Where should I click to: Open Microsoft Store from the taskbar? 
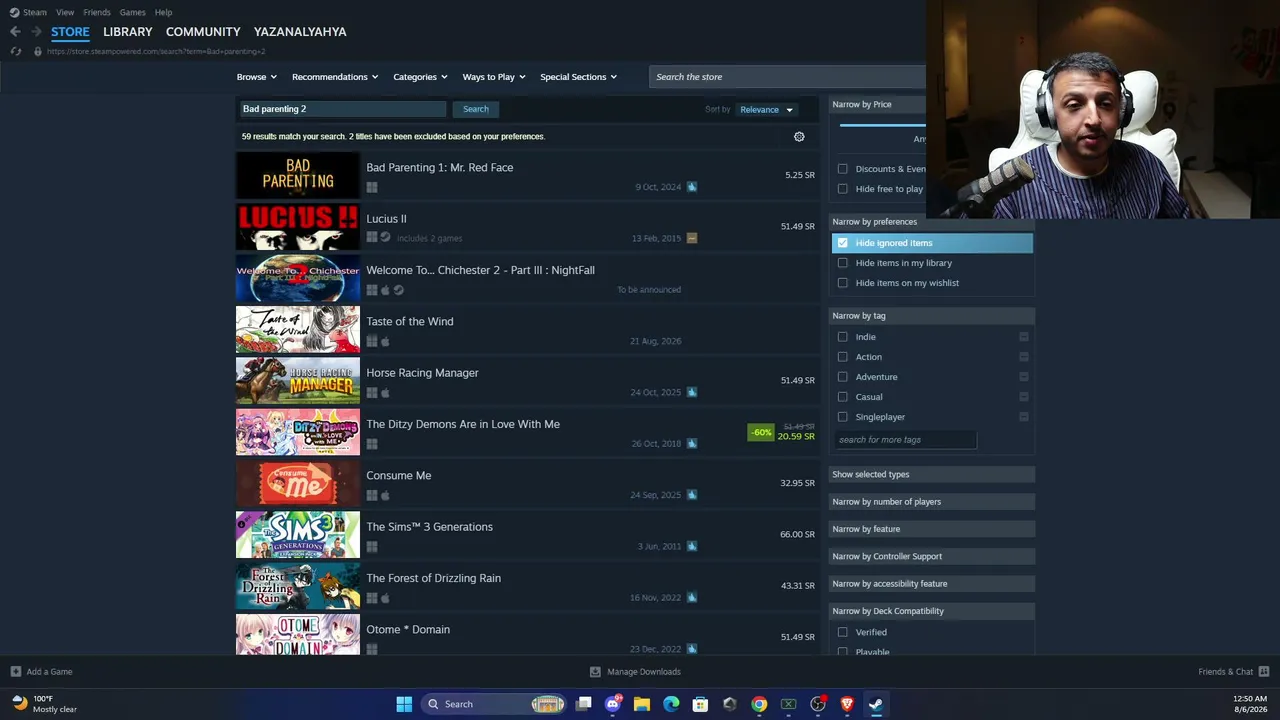[700, 704]
